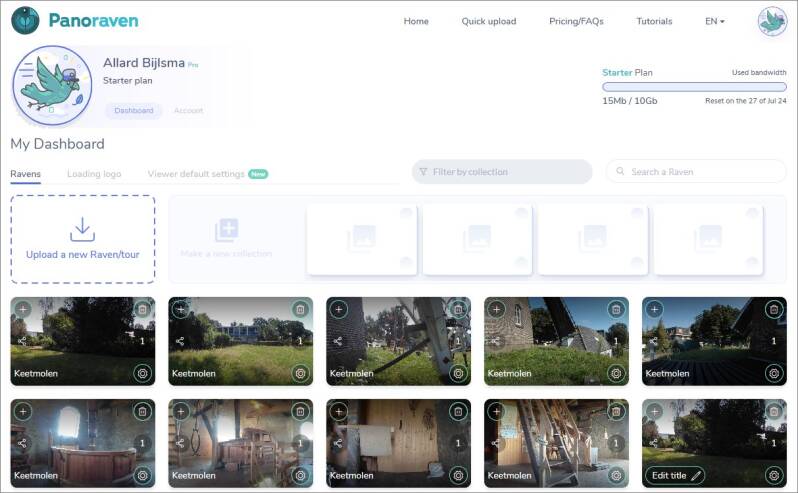This screenshot has height=493, width=798.
Task: Open settings for dark garden trees Keetmolen
Action: tap(142, 373)
